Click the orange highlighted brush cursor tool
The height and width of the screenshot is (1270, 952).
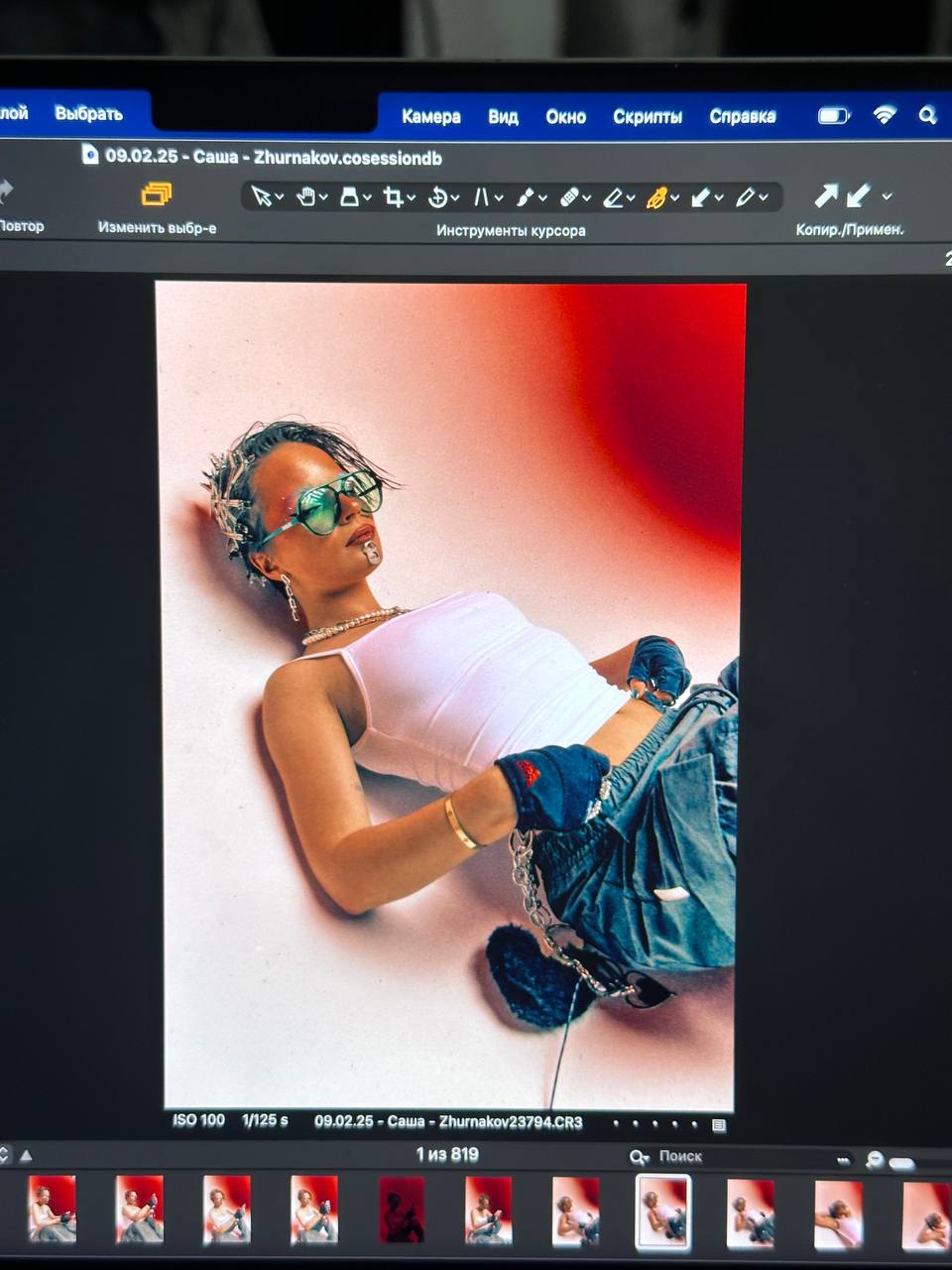click(x=656, y=198)
